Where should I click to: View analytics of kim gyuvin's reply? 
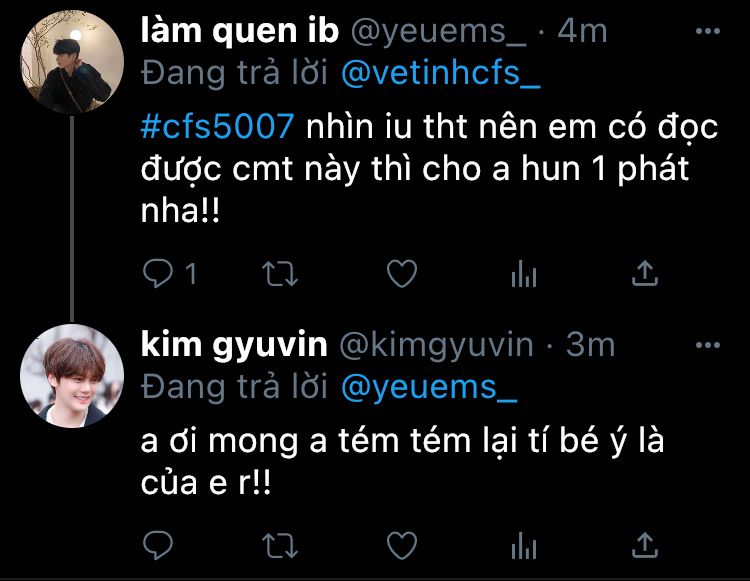coord(524,545)
